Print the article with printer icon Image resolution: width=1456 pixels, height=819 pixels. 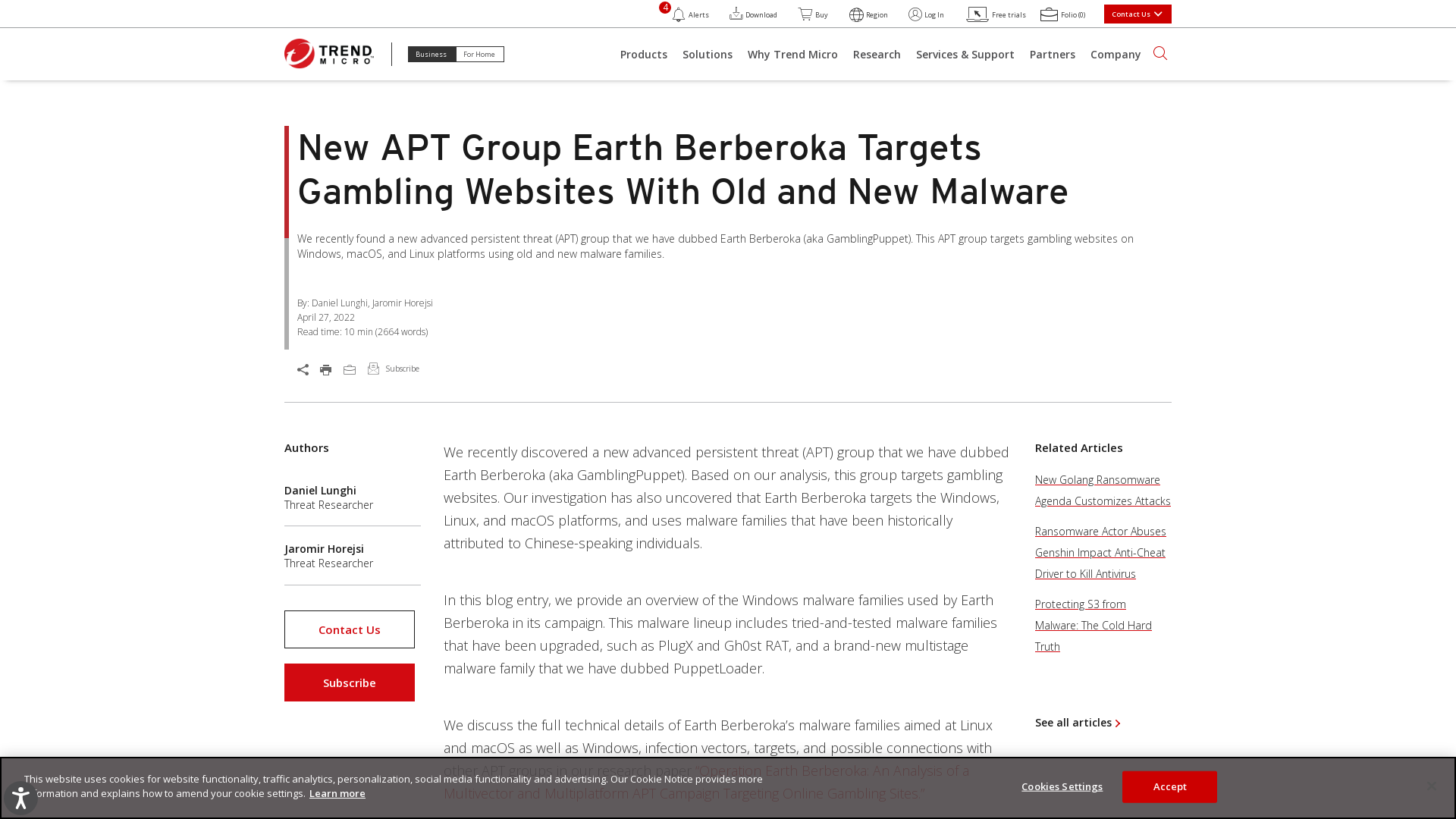326,370
